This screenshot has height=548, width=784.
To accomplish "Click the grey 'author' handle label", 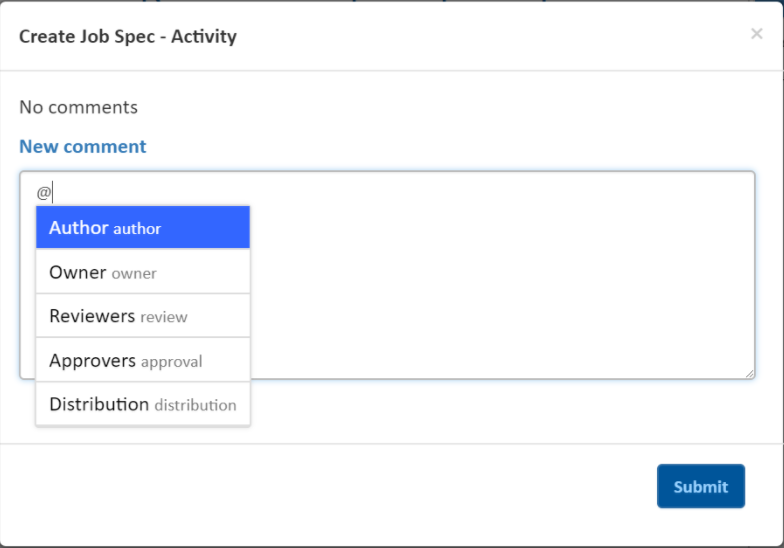I will pyautogui.click(x=137, y=229).
